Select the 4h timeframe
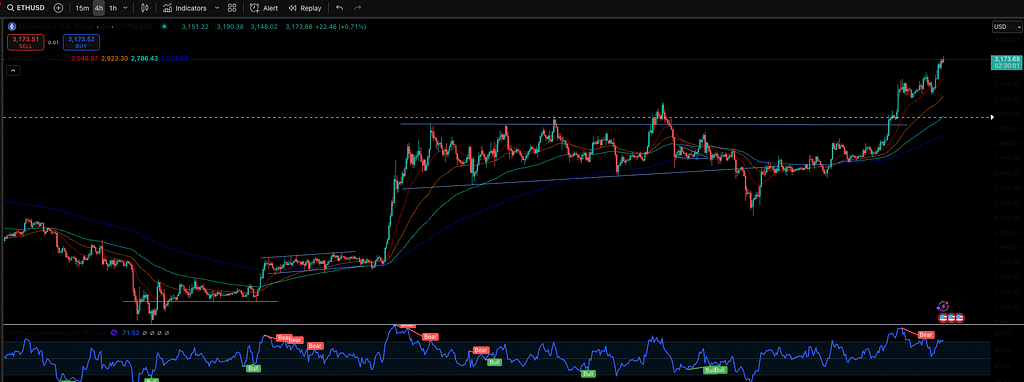The width and height of the screenshot is (1024, 382). click(99, 8)
